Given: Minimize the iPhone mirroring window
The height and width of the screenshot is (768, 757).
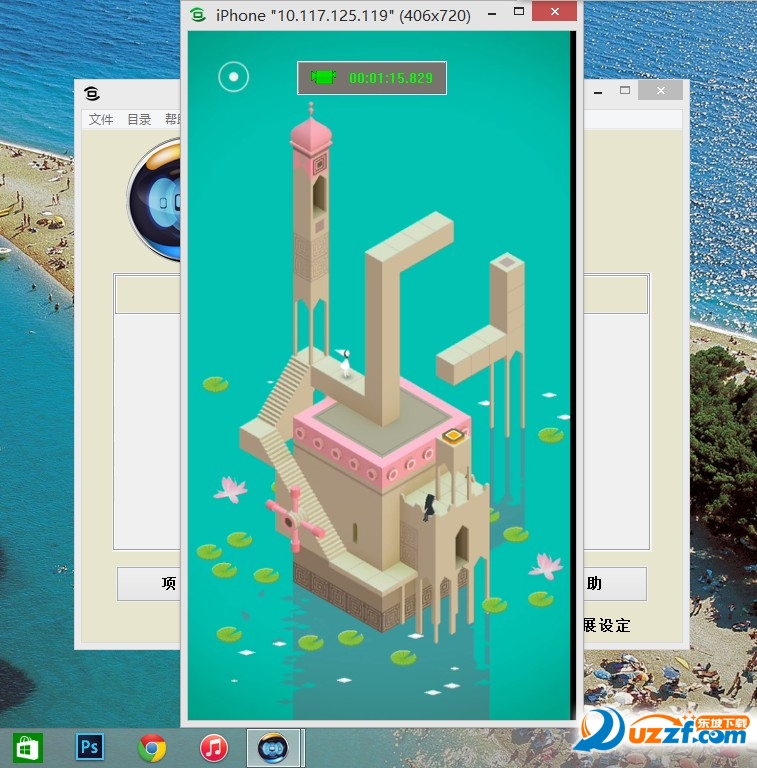Looking at the screenshot, I should click(492, 14).
